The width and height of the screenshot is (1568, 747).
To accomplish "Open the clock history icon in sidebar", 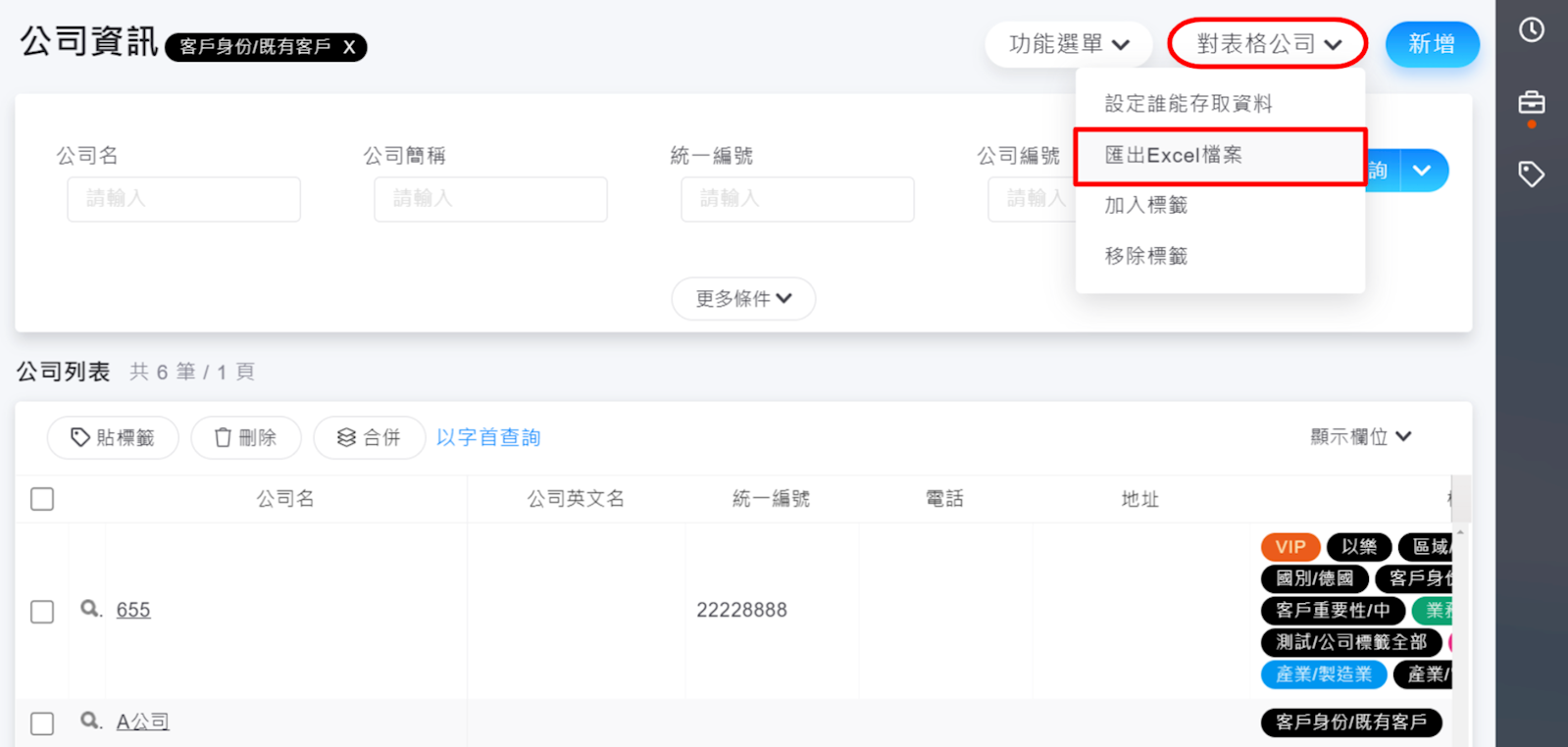I will point(1531,30).
